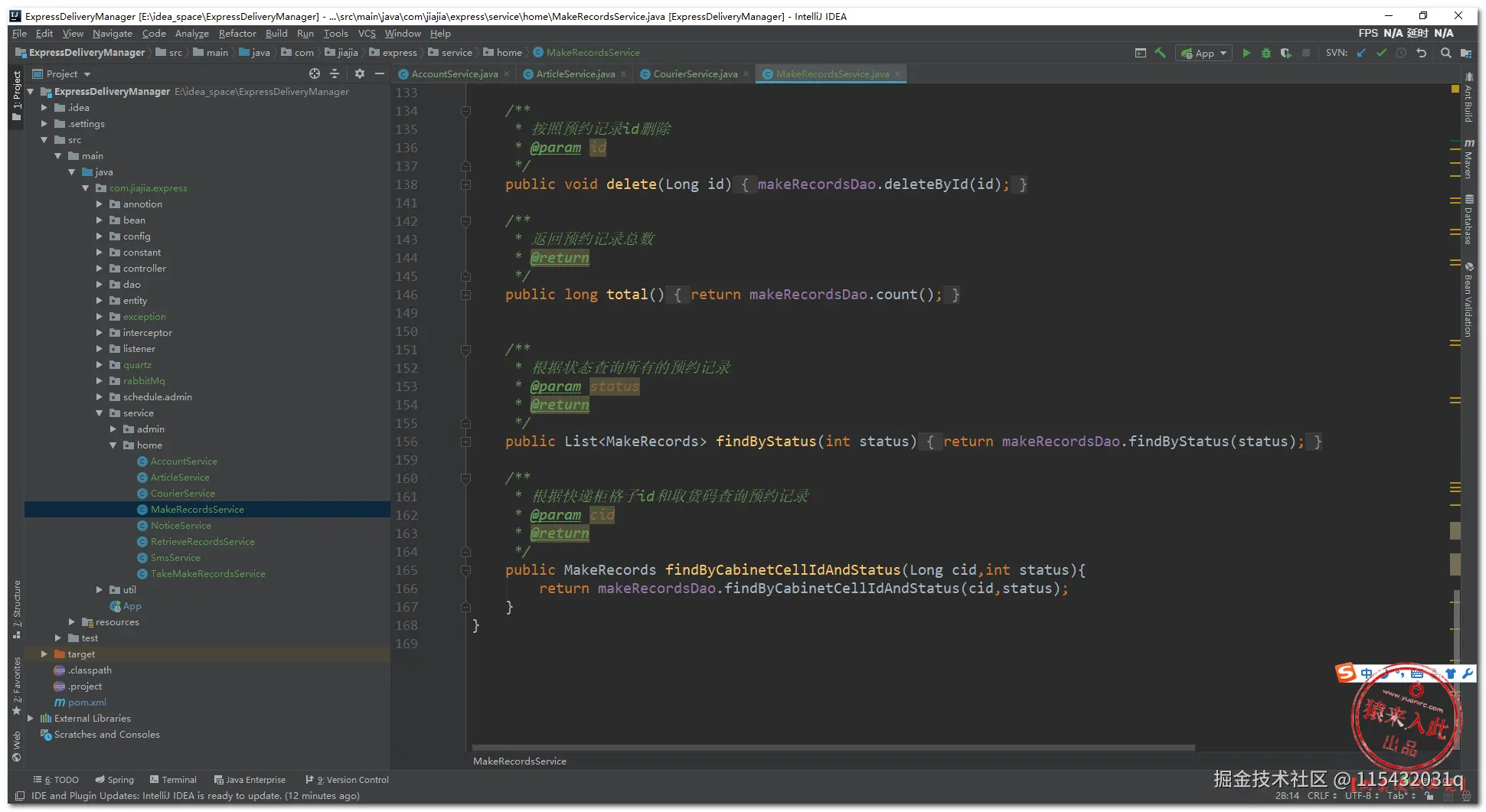Open the Web tool window
Screen dimensions: 1486x812
[17, 747]
